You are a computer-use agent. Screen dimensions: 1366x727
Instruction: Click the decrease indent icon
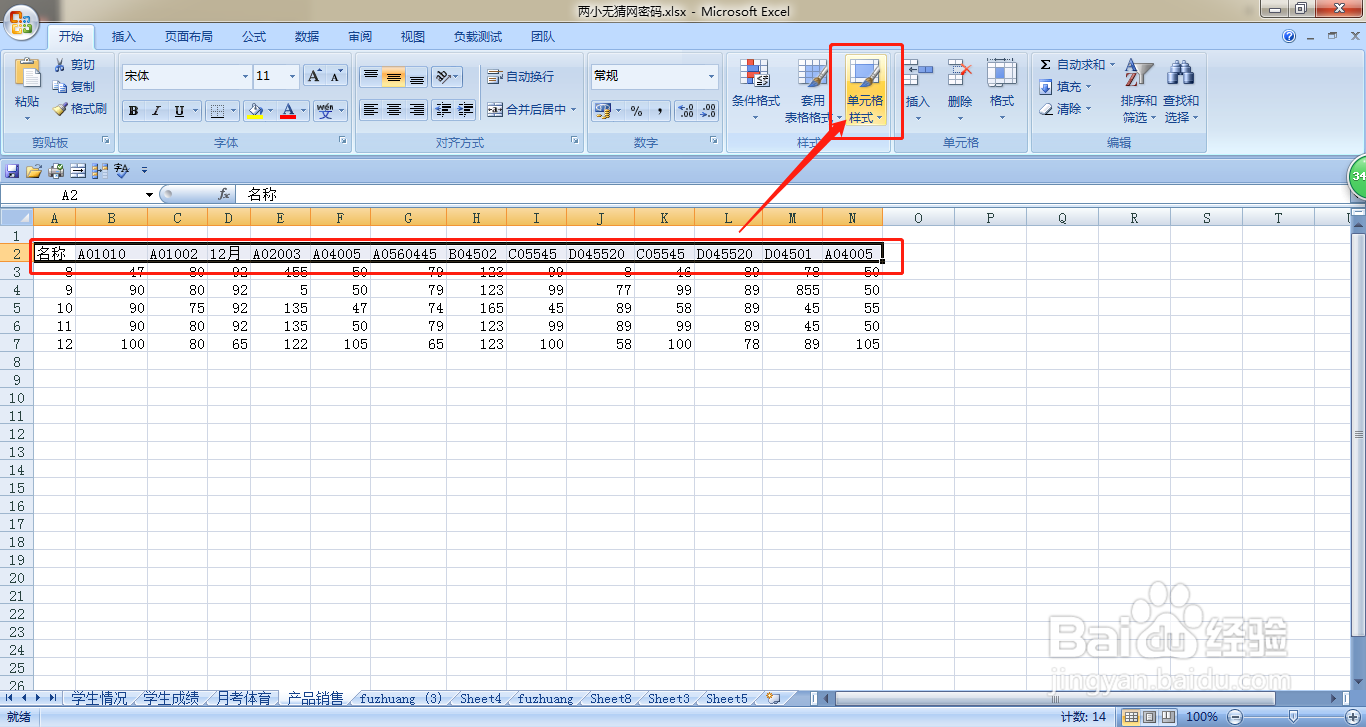(443, 110)
